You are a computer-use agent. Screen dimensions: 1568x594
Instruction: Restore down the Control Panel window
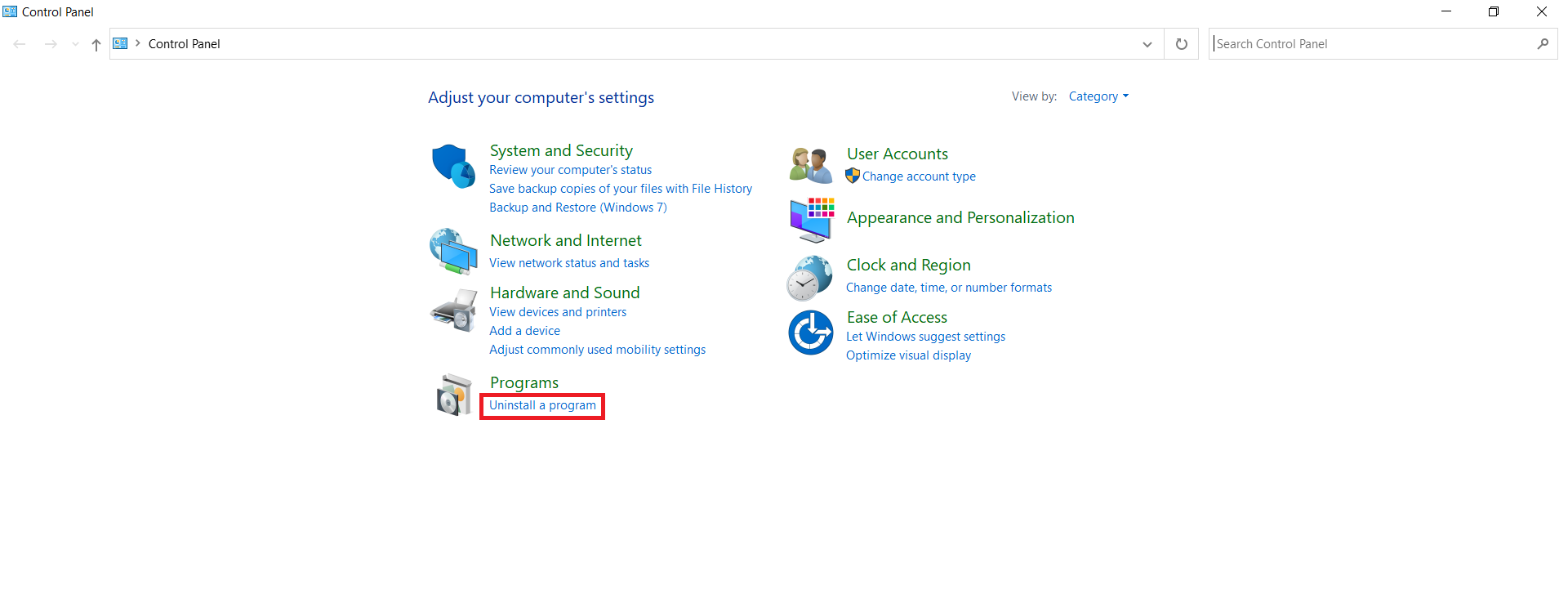click(x=1494, y=11)
